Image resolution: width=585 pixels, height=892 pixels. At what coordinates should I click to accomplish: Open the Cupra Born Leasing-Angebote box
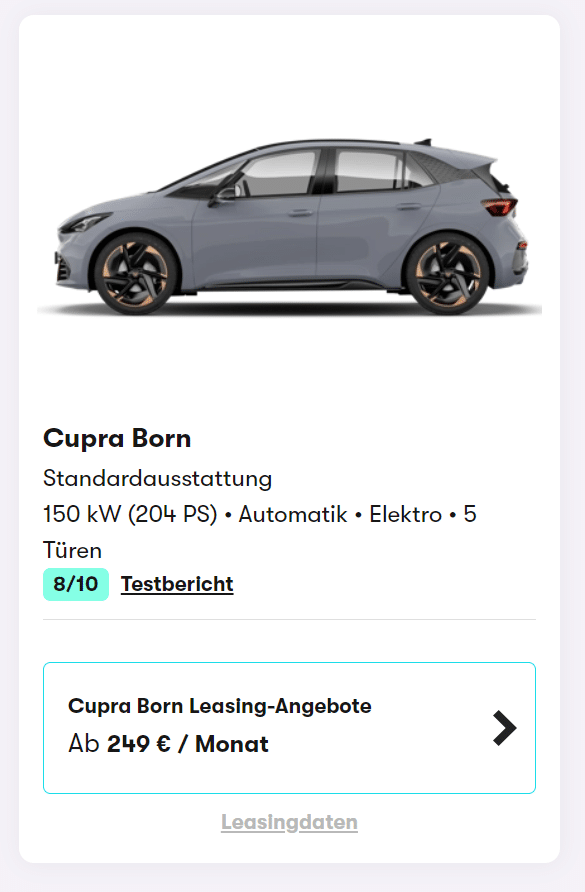click(289, 728)
